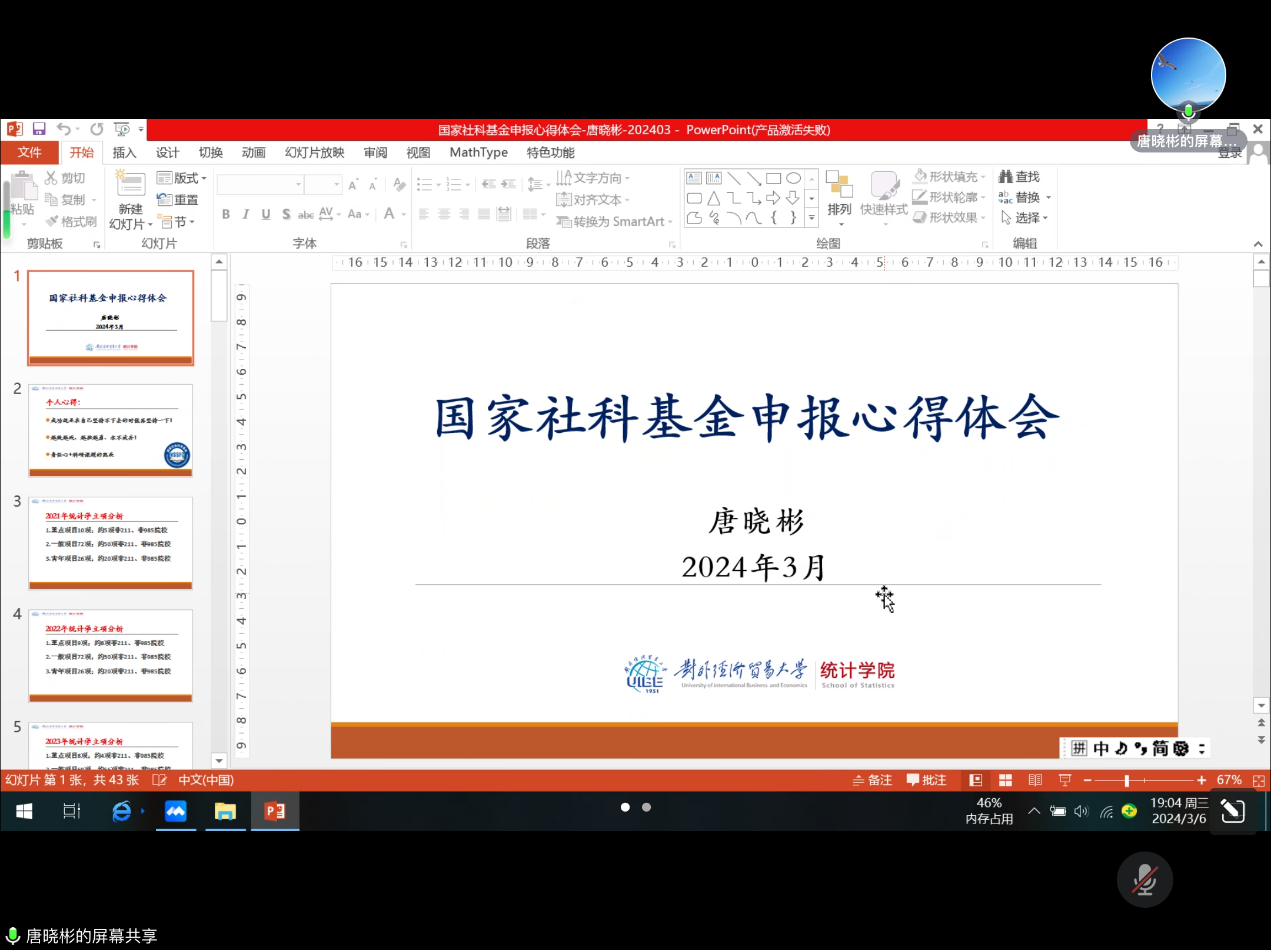
Task: Click the zoom slider in status bar
Action: click(x=1127, y=780)
